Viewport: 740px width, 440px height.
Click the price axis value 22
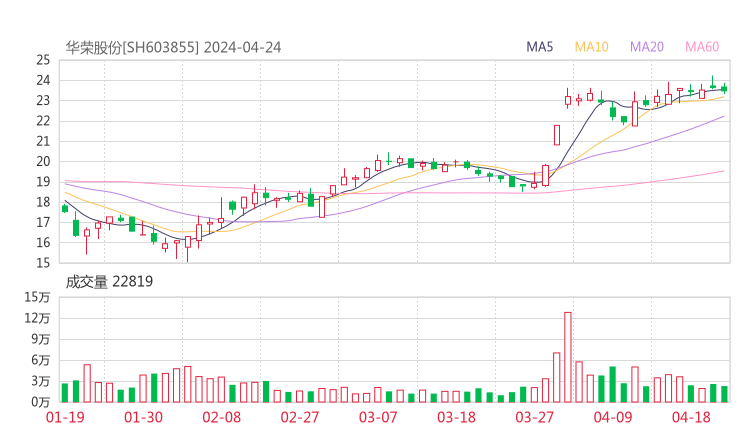(x=43, y=121)
